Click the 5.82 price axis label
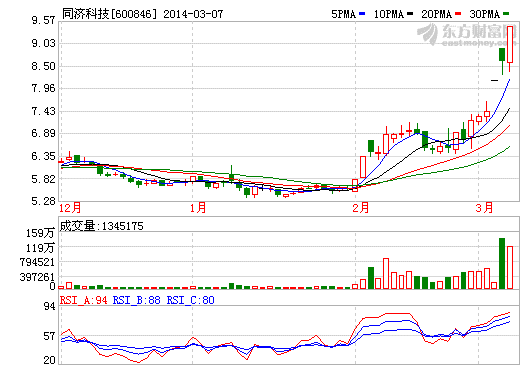The height and width of the screenshot is (365, 520). [x=43, y=179]
